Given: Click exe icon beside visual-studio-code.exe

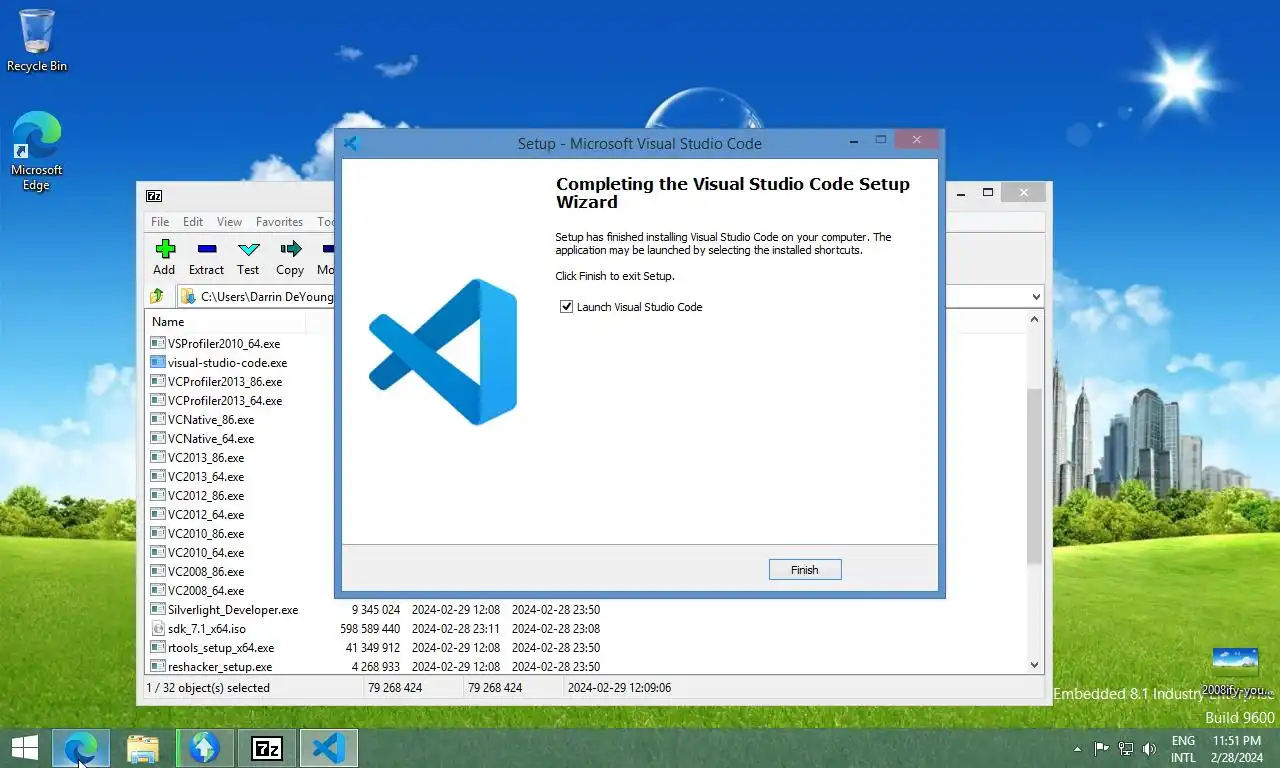Looking at the screenshot, I should click(158, 363).
